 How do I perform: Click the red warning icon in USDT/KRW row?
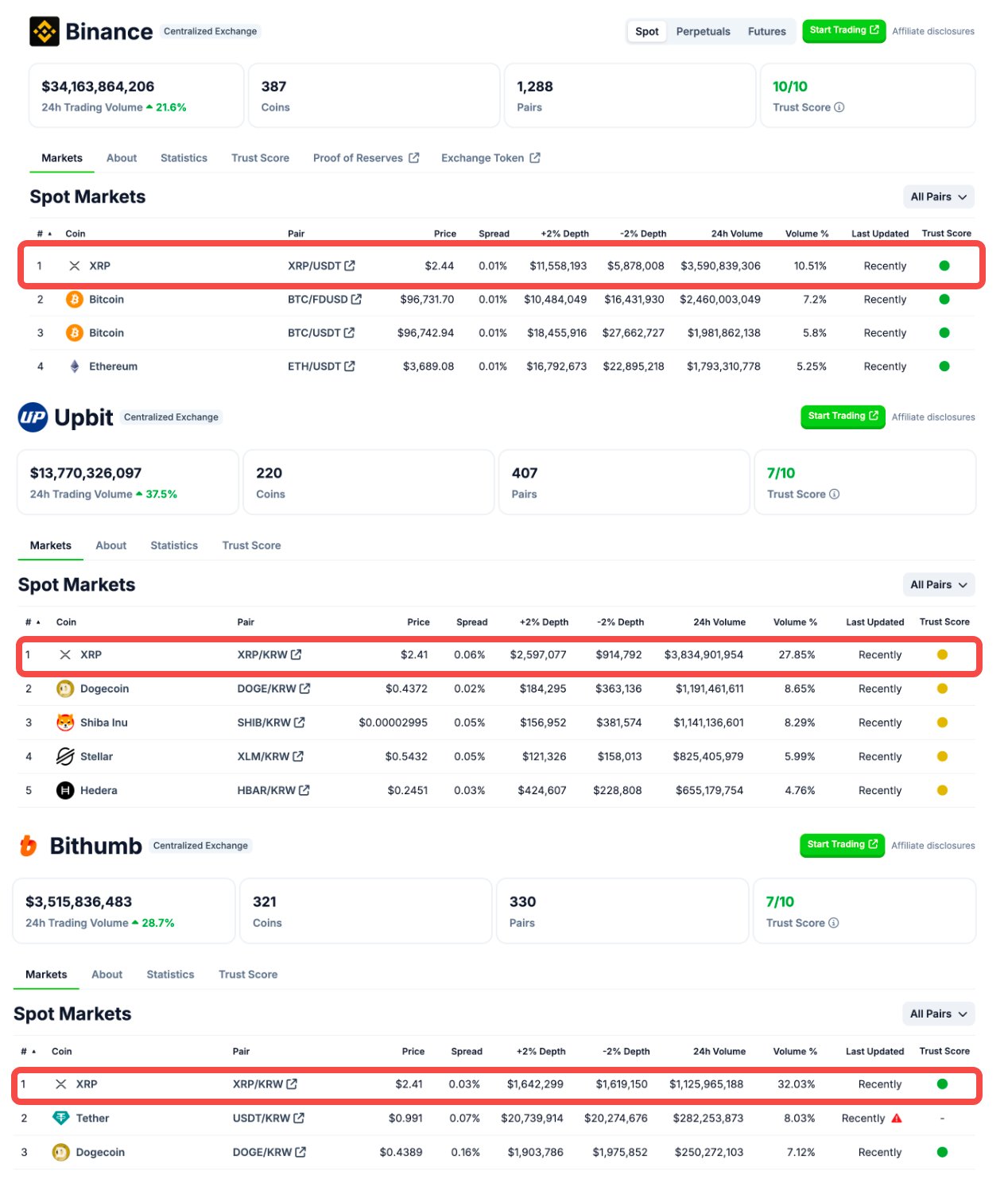pyautogui.click(x=897, y=1119)
